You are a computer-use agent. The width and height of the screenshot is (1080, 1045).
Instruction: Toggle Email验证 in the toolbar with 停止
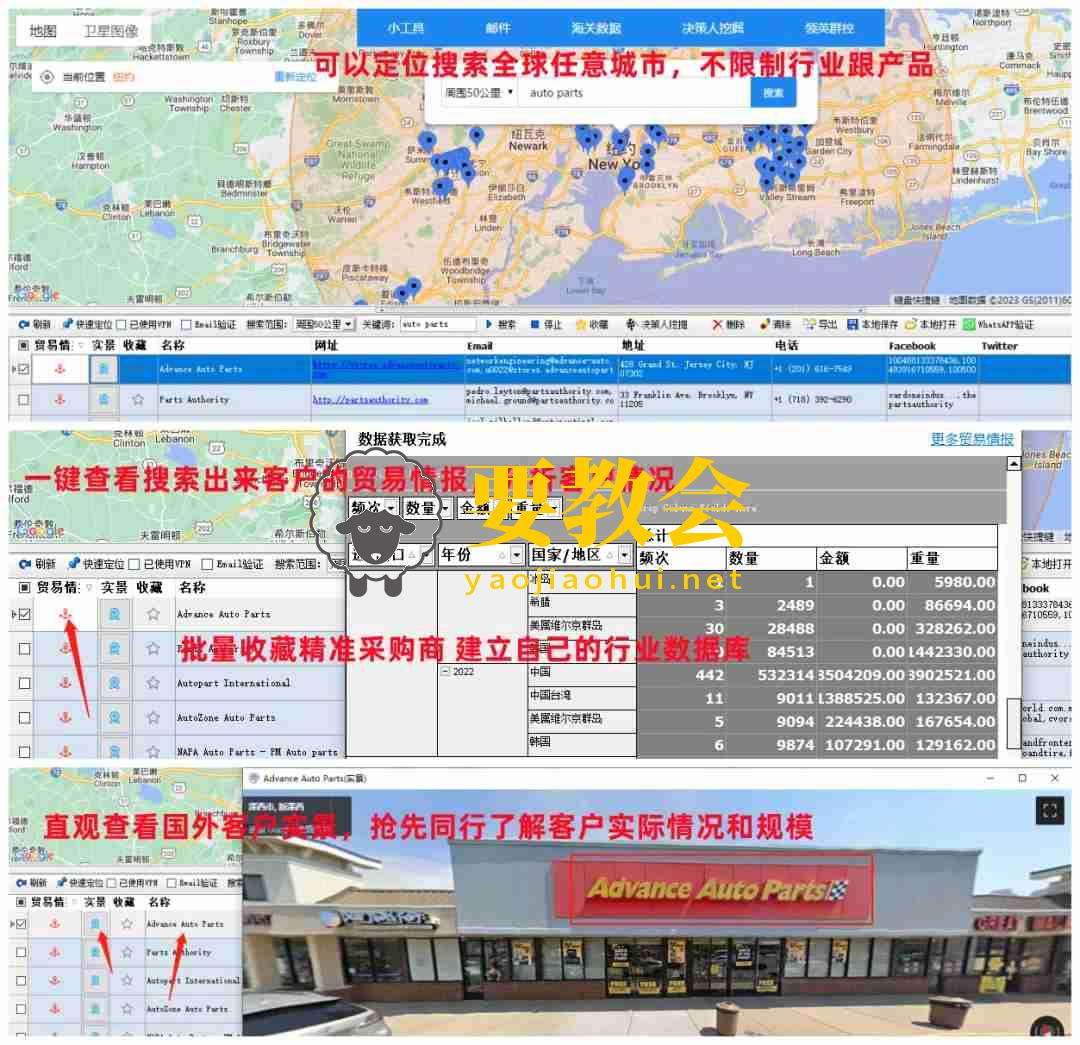(186, 324)
